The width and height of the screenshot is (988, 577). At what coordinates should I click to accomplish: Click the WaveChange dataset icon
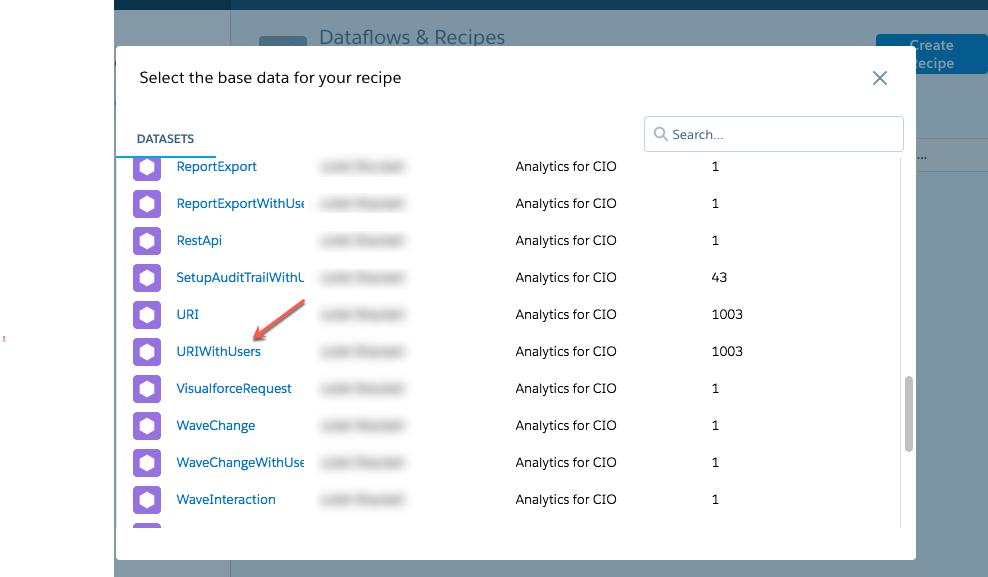point(147,426)
